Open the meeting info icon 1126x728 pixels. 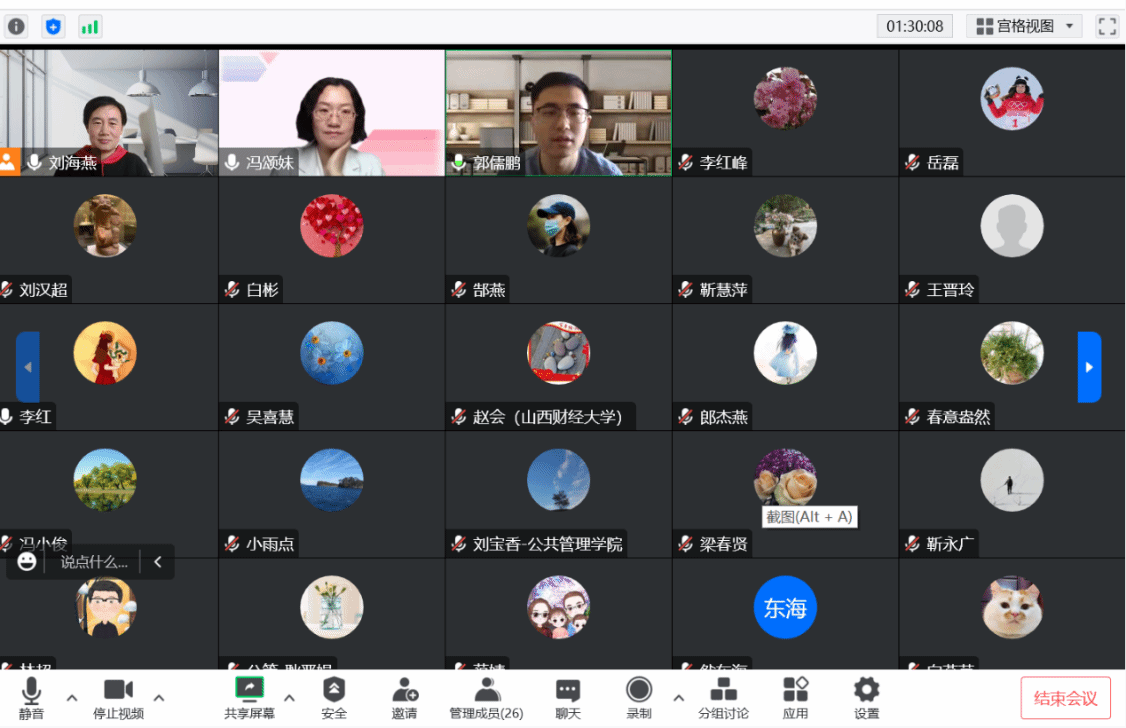(16, 26)
